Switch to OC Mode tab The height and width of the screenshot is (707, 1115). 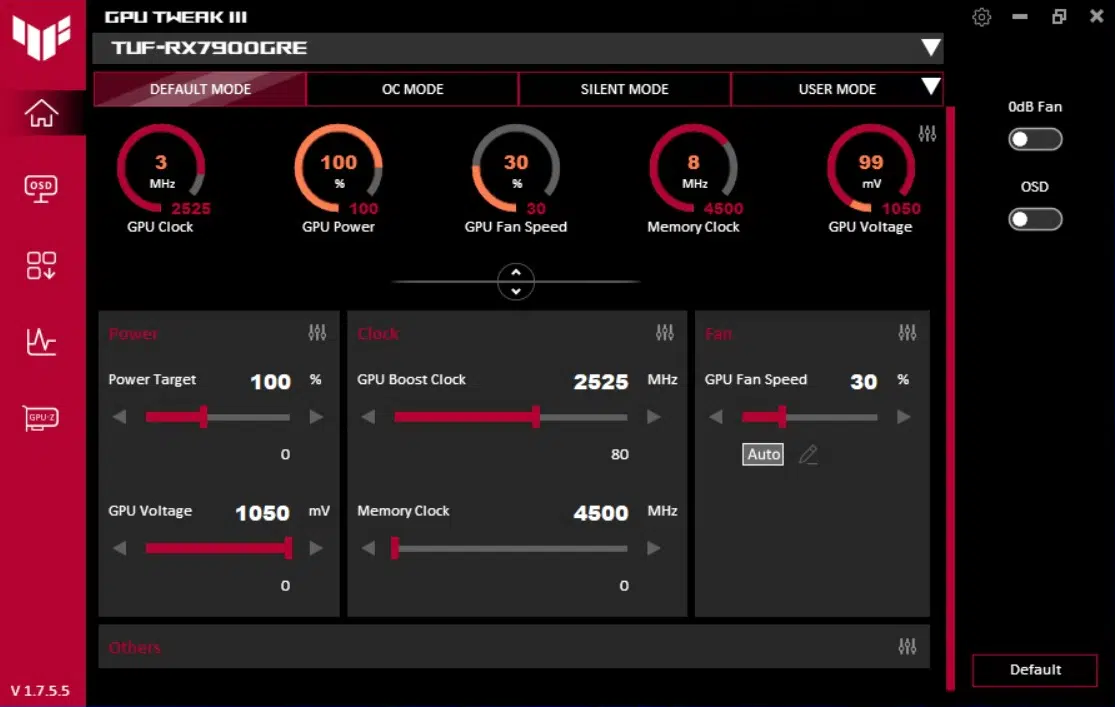pos(412,89)
